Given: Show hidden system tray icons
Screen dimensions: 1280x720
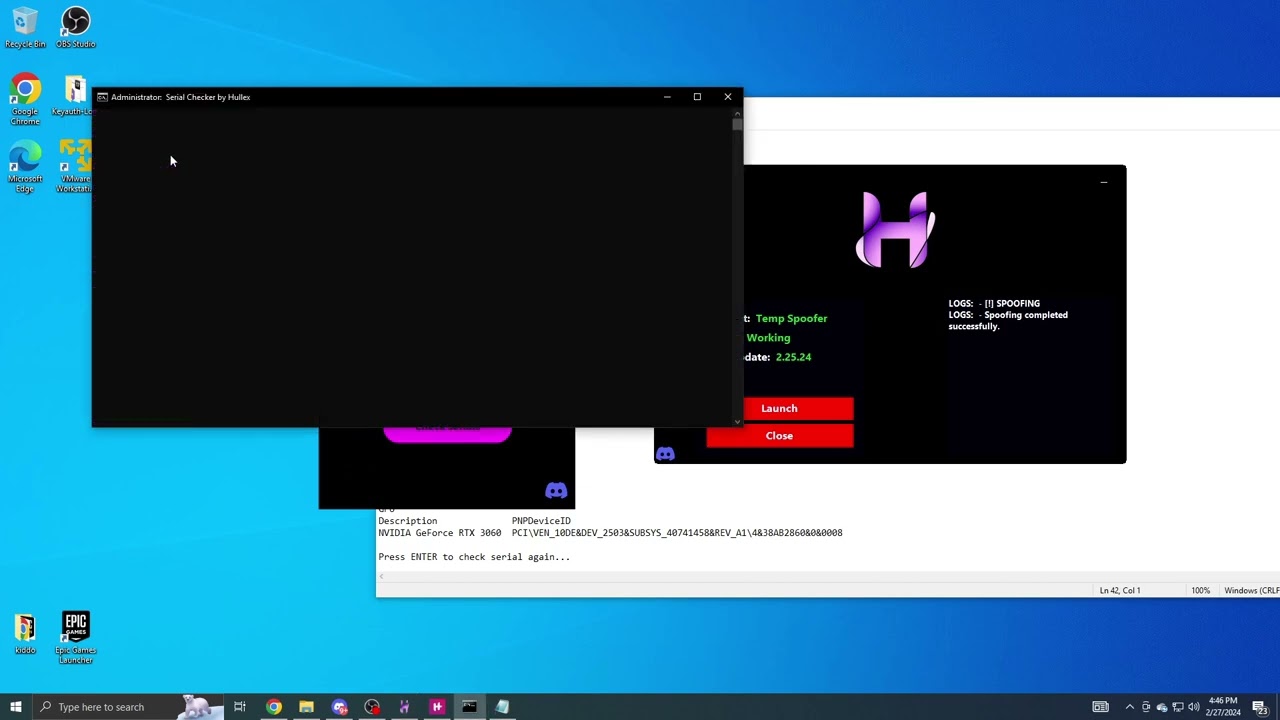Looking at the screenshot, I should click(1130, 707).
